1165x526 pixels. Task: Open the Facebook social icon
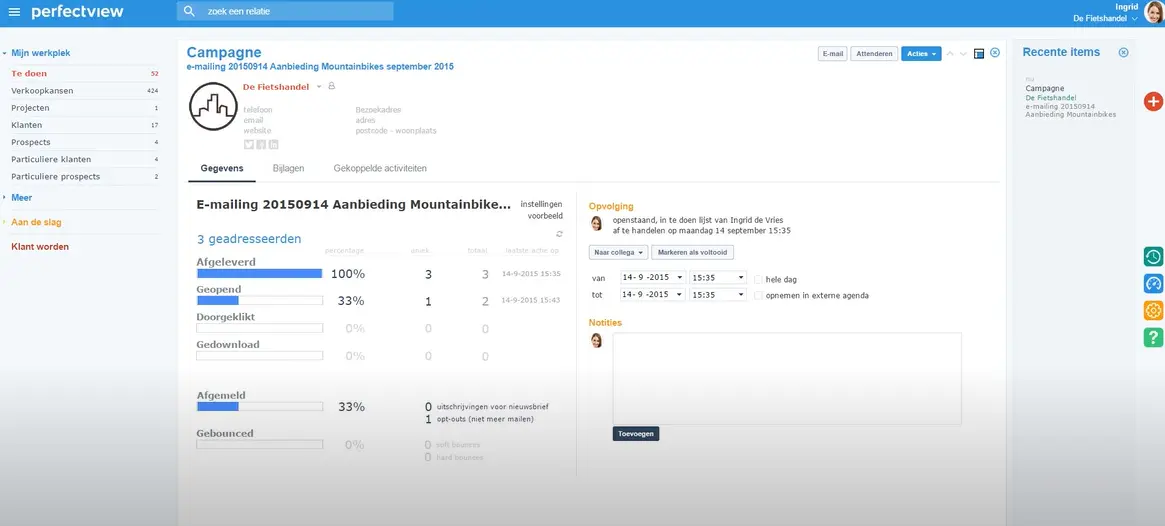(262, 144)
